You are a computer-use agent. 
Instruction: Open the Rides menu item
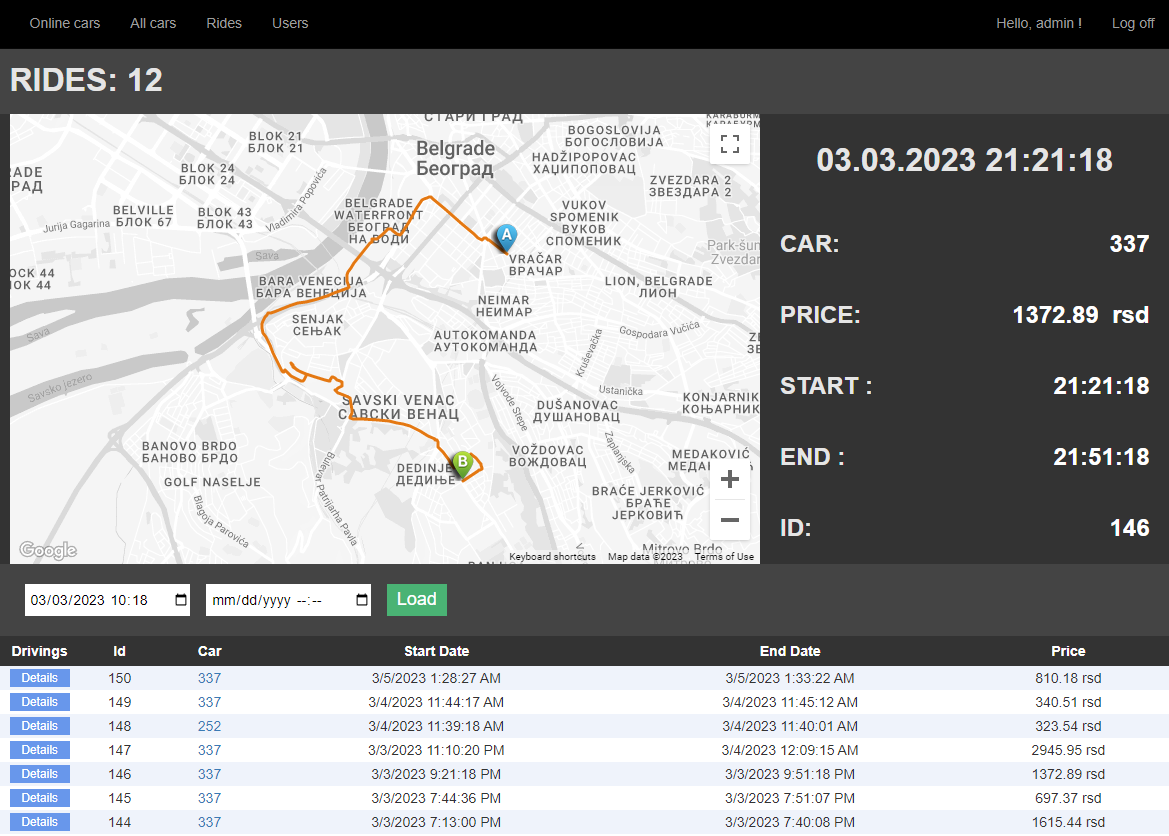tap(224, 23)
